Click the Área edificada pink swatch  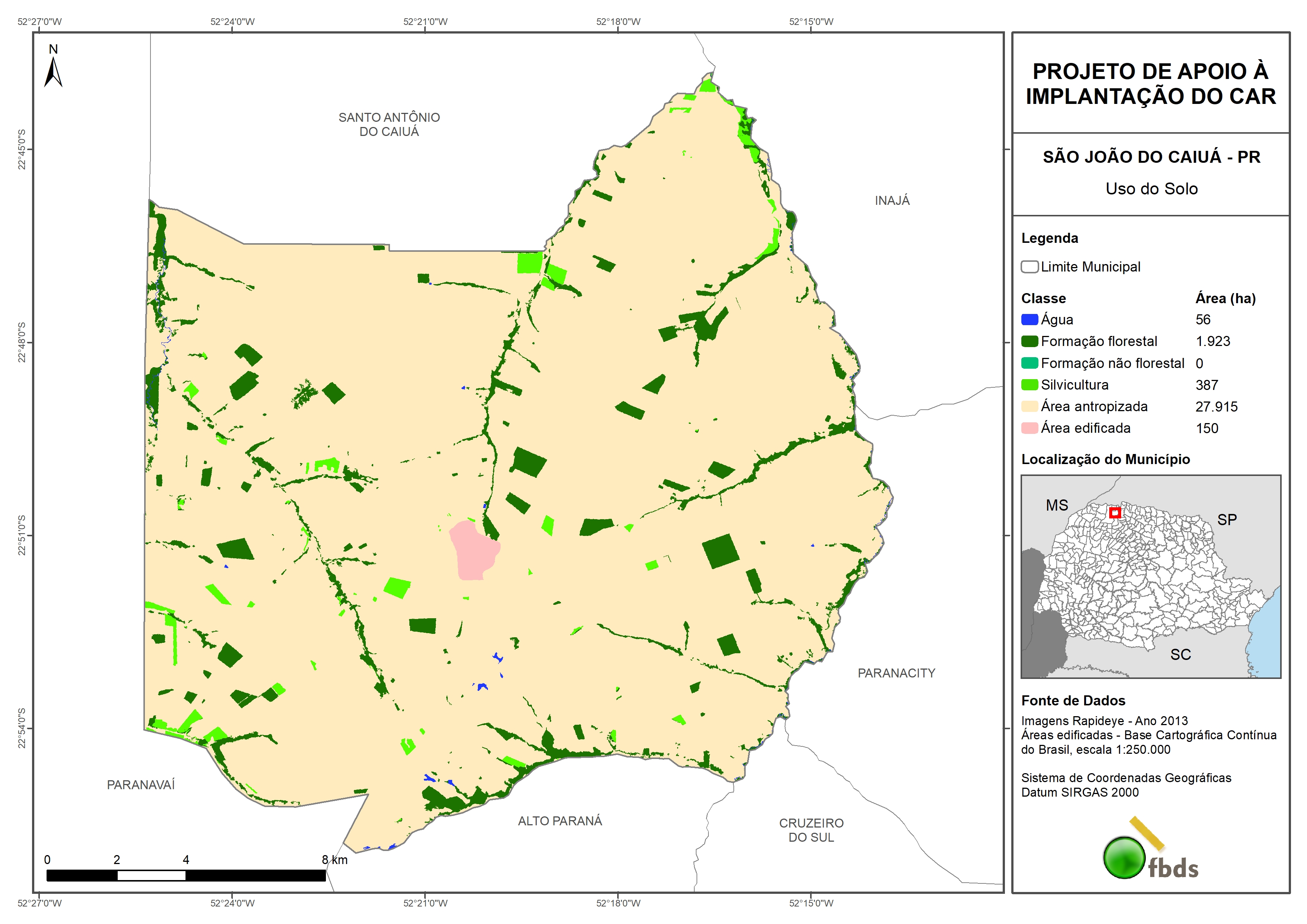coord(1029,428)
